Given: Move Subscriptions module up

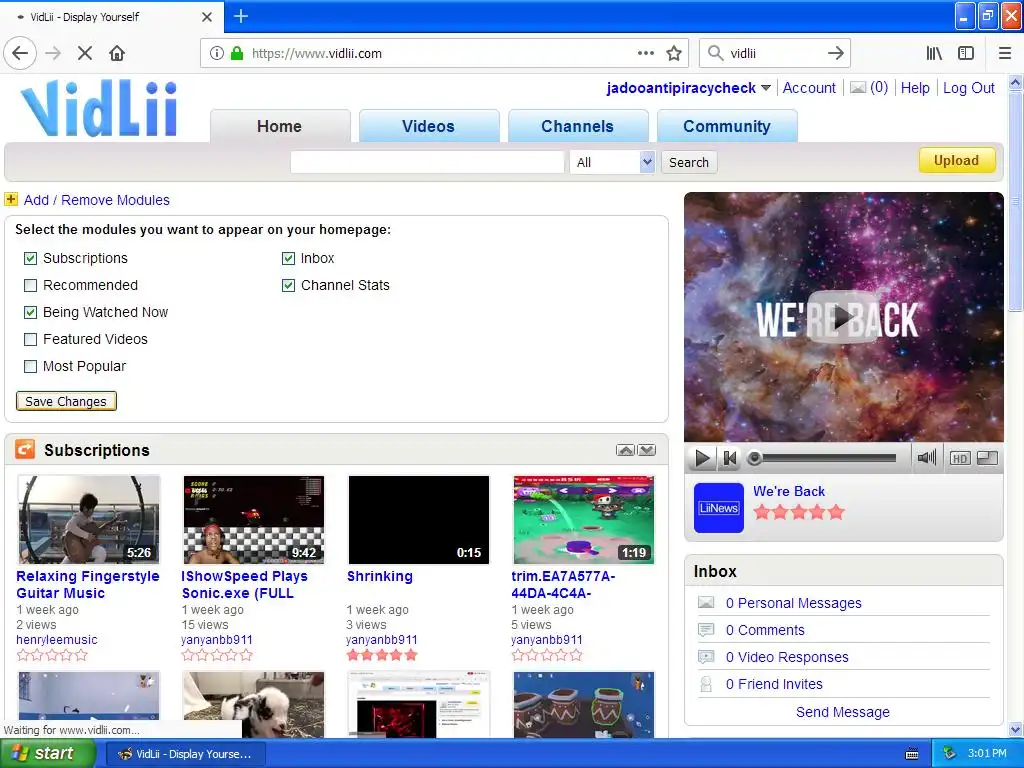Looking at the screenshot, I should [x=625, y=450].
